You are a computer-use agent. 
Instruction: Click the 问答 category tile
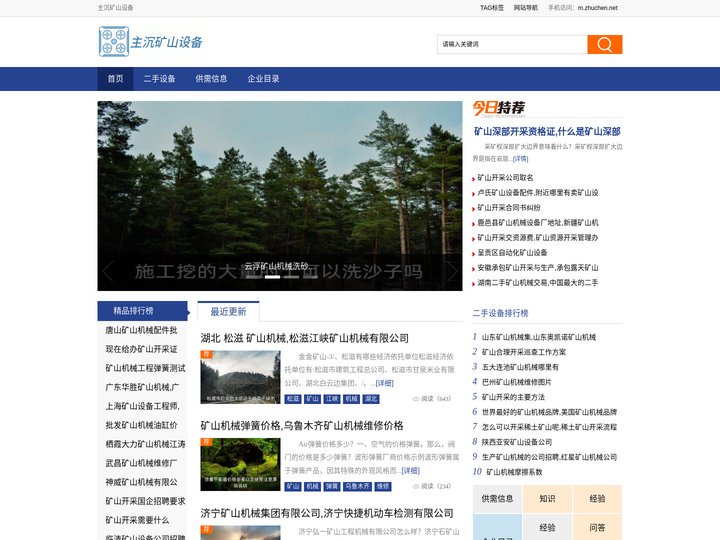[x=597, y=528]
